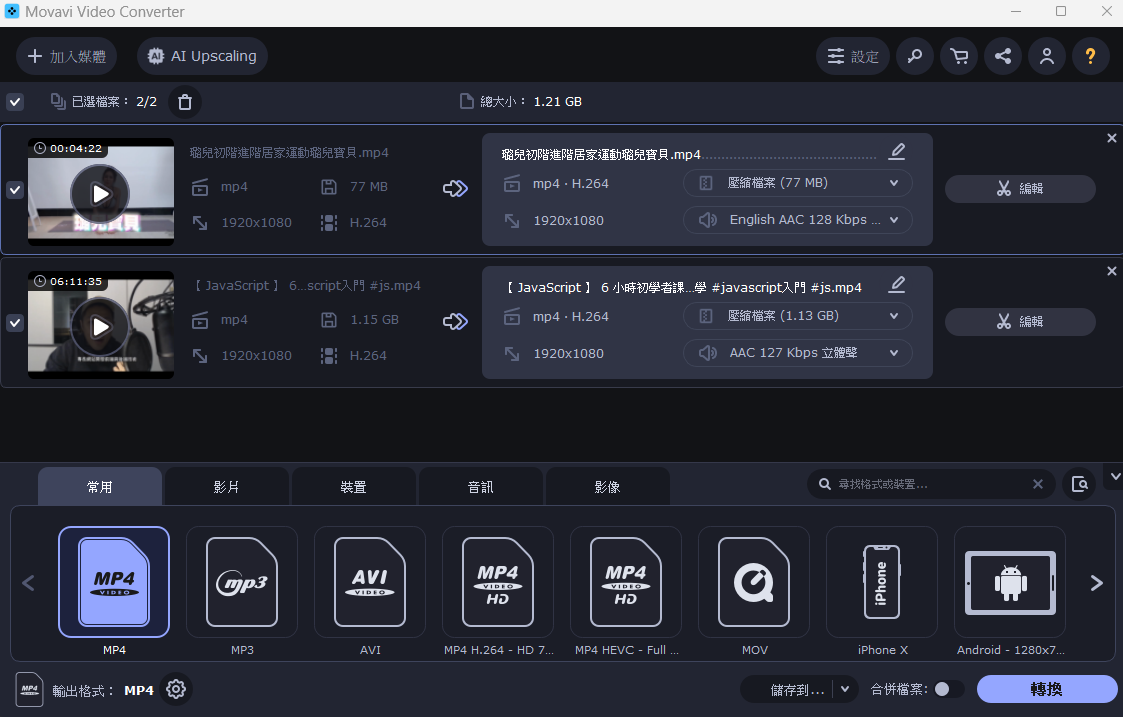
Task: Switch to the 音訊 tab
Action: (x=481, y=487)
